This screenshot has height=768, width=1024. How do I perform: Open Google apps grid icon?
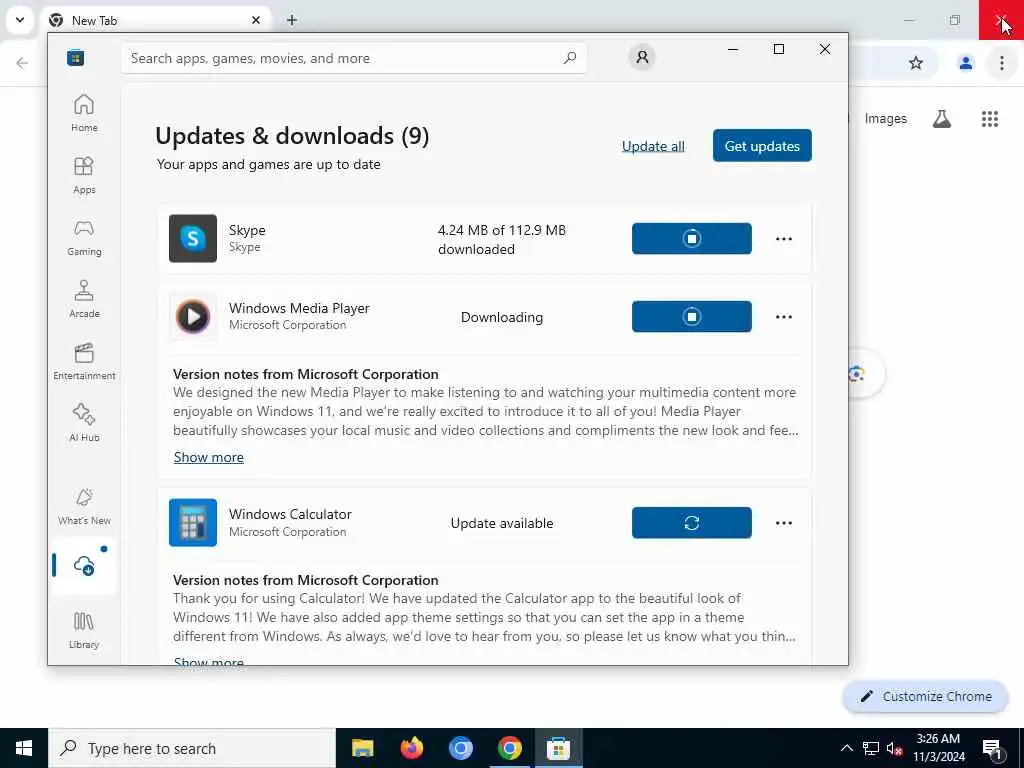[x=989, y=119]
